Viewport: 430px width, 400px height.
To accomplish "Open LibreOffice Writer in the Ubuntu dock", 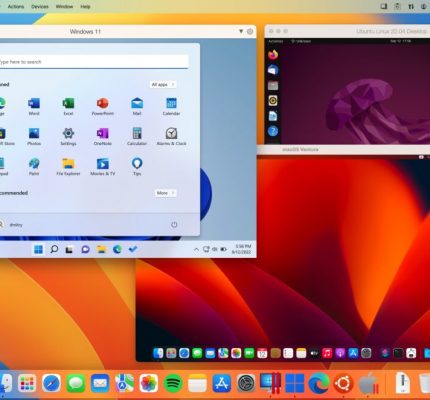I will click(273, 116).
